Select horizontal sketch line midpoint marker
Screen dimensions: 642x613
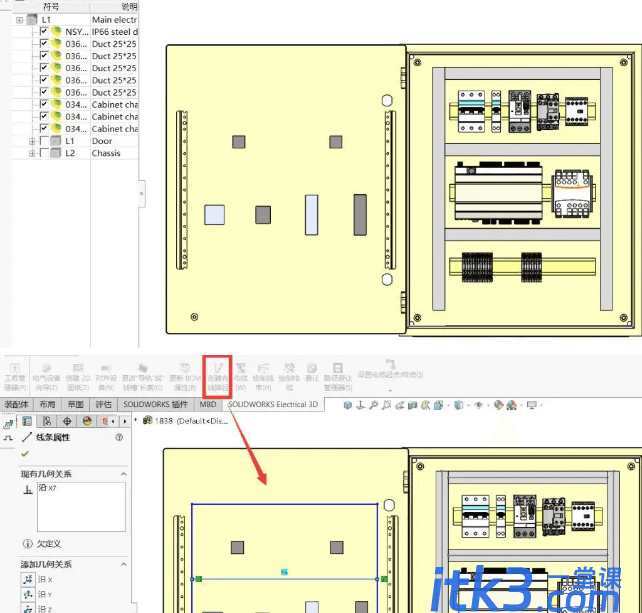tap(284, 572)
